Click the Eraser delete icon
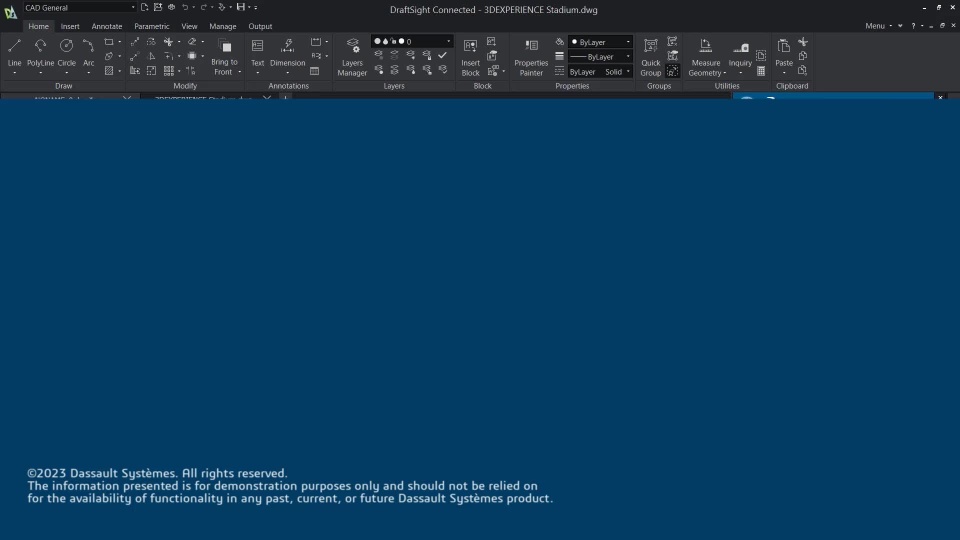This screenshot has width=960, height=540. pos(192,42)
